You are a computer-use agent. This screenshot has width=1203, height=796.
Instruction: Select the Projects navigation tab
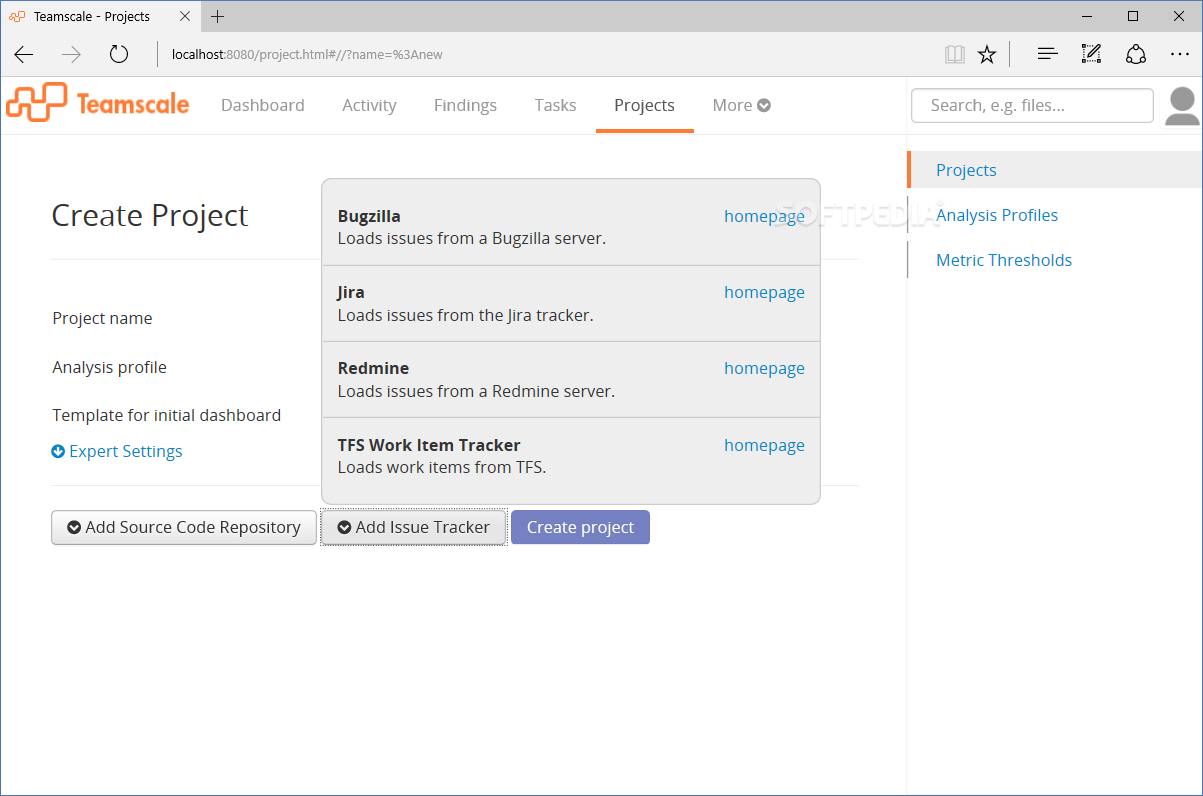[x=644, y=105]
